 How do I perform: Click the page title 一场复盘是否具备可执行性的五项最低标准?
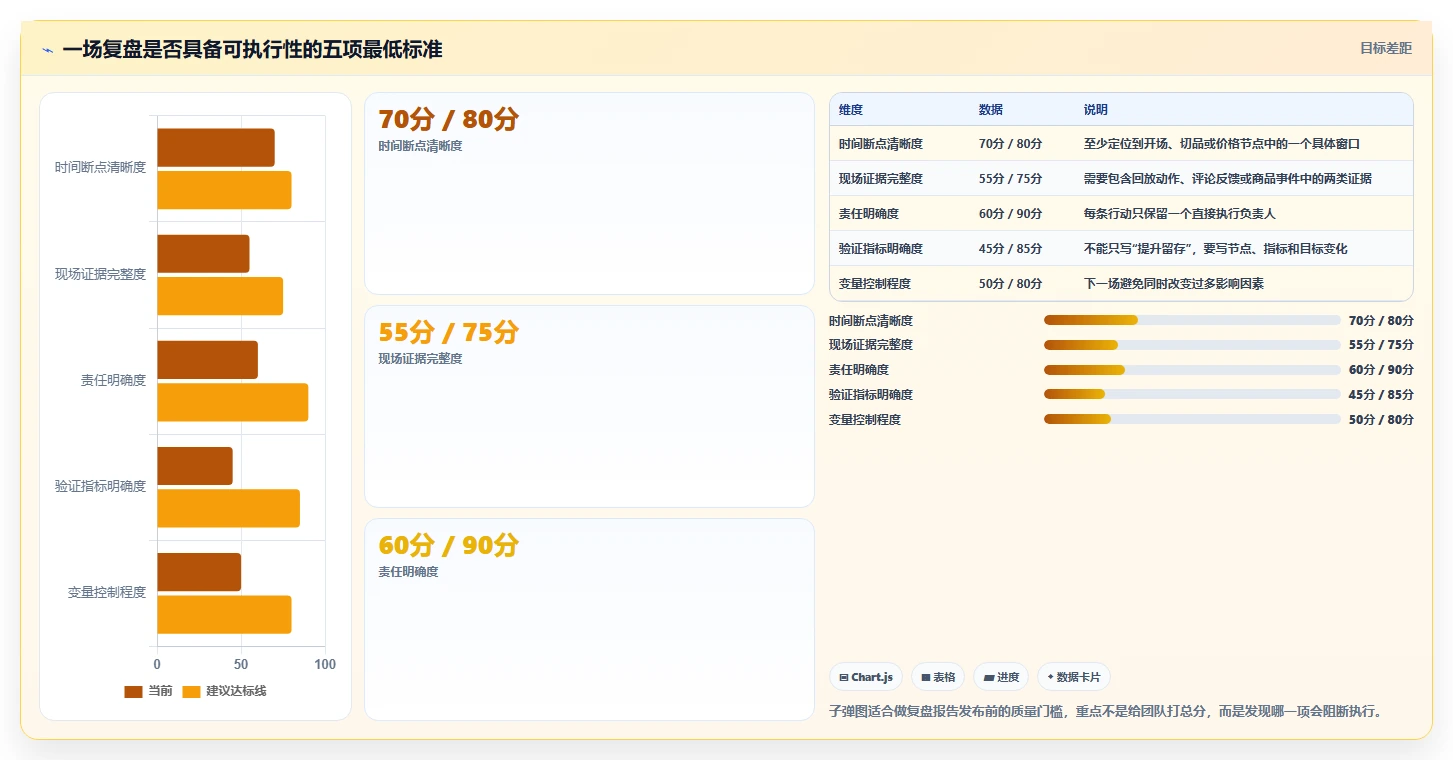click(252, 49)
